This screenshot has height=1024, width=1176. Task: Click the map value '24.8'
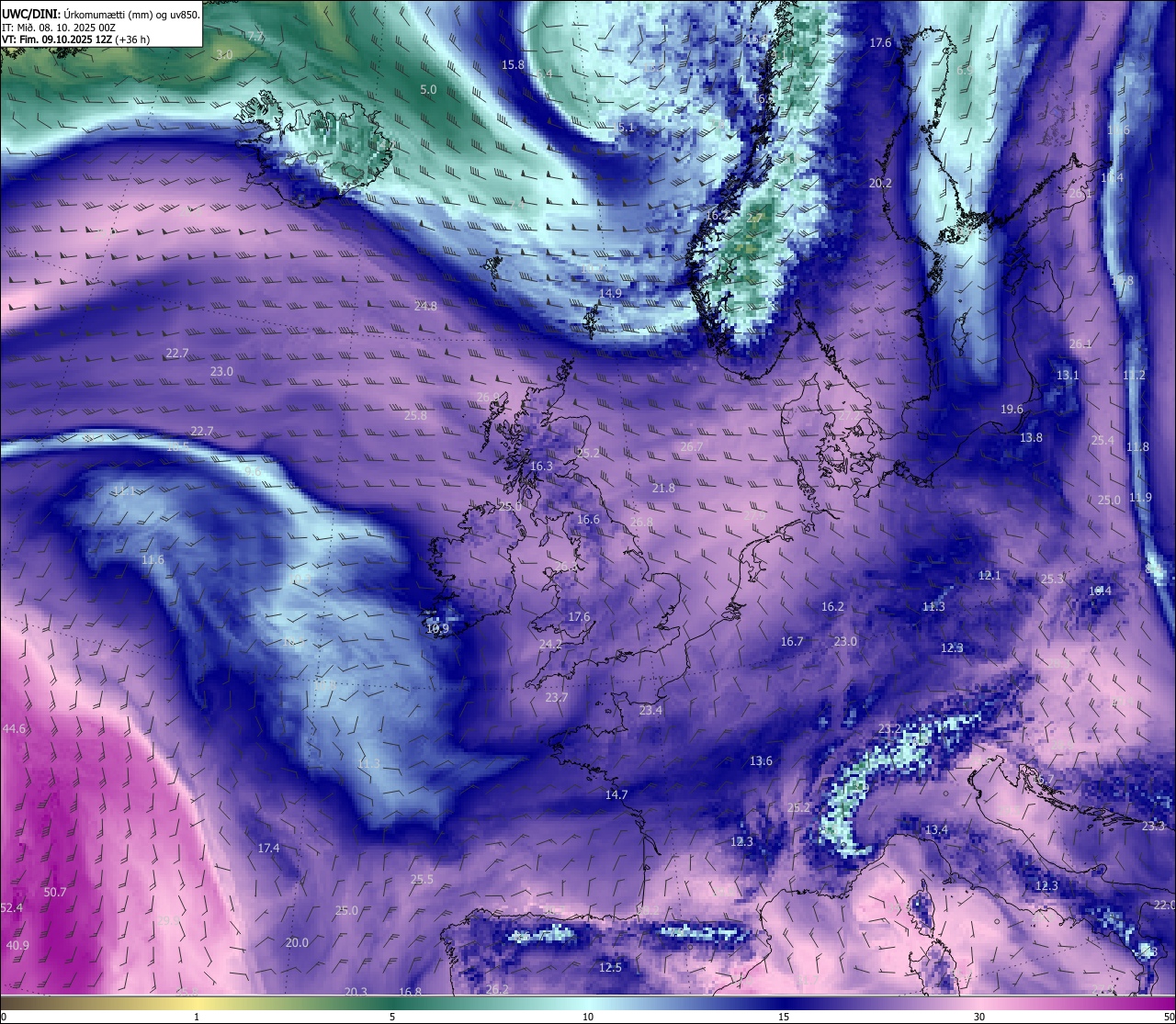[425, 306]
